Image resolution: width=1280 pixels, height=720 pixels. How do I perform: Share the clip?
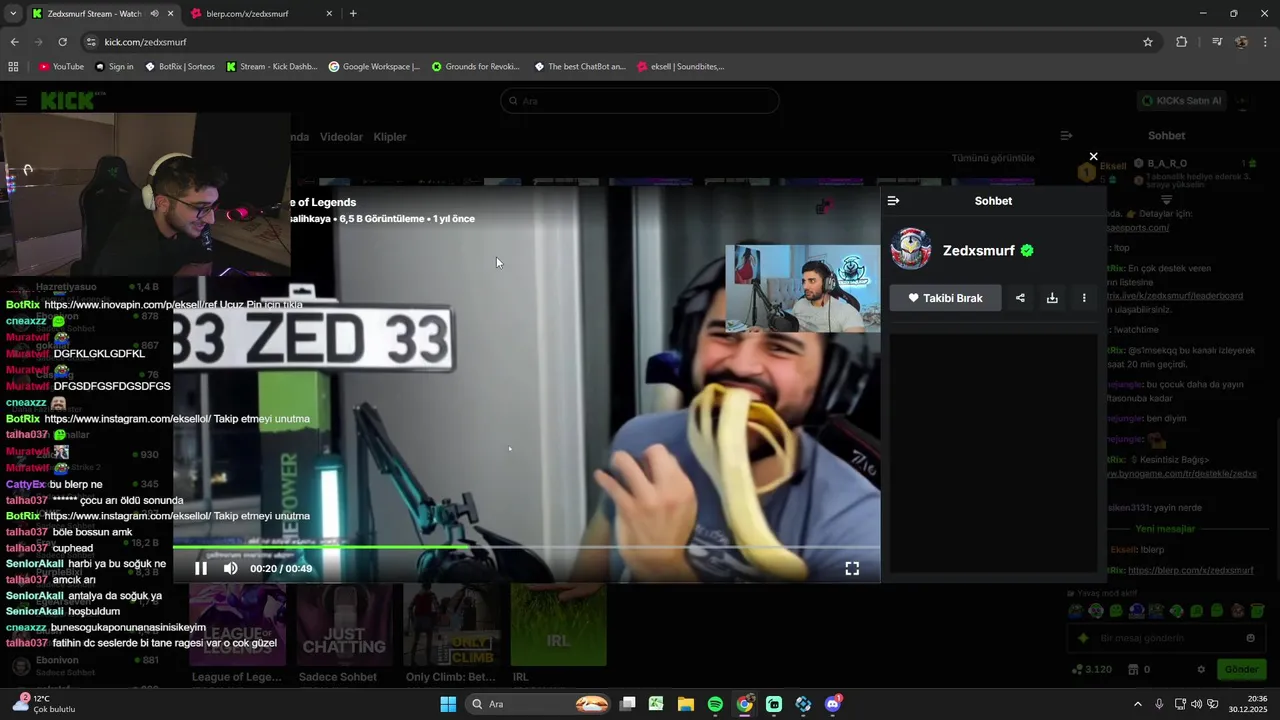(1020, 298)
